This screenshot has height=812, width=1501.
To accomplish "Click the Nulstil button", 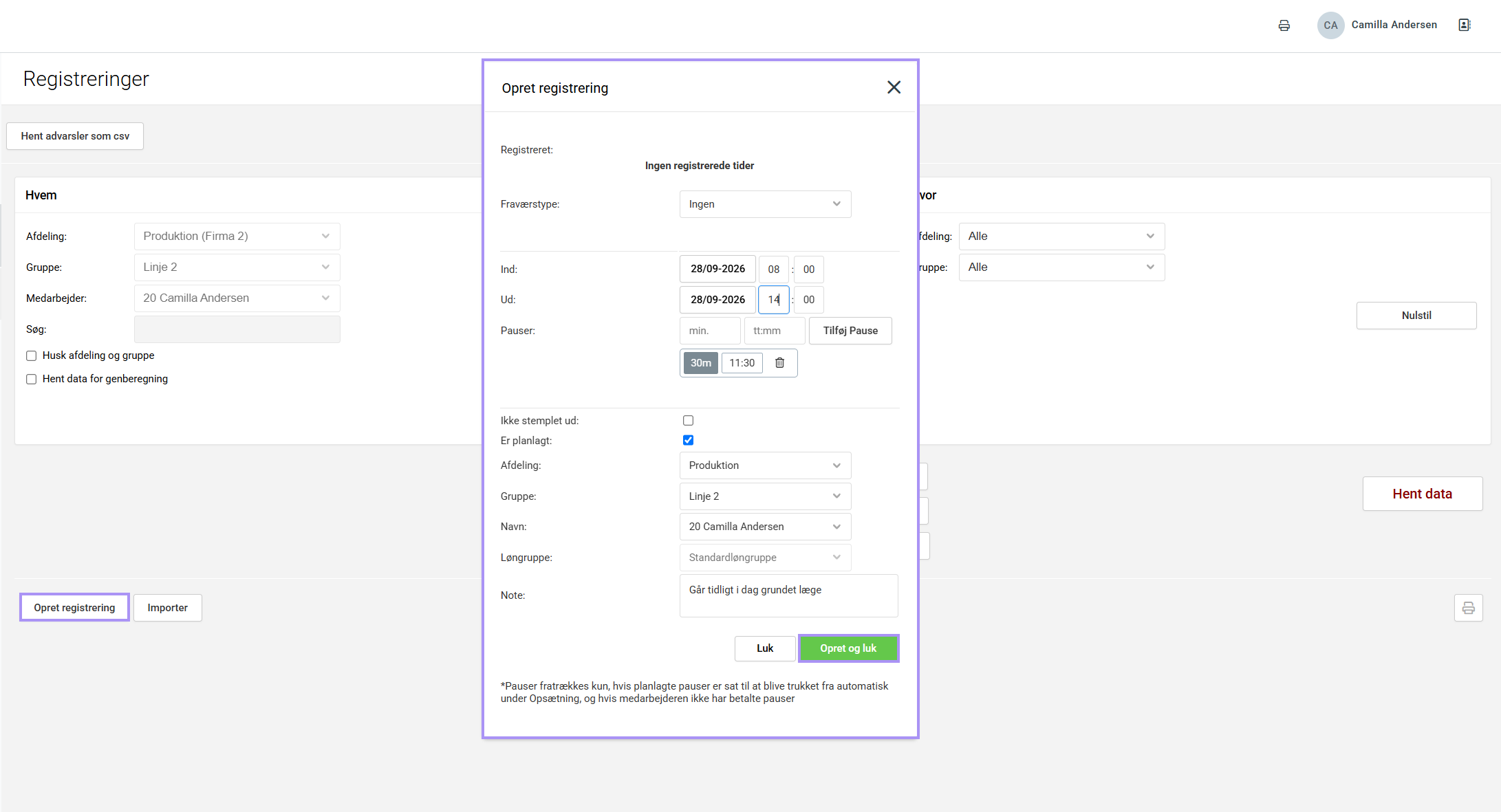I will tap(1416, 316).
